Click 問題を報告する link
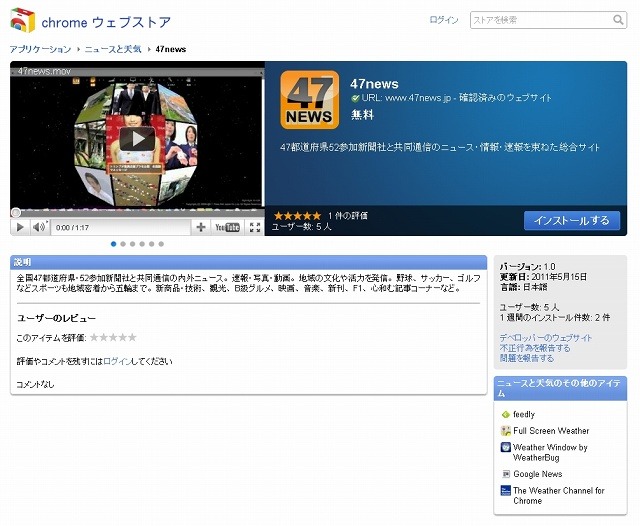Screen dimensions: 640x526 click(527, 358)
